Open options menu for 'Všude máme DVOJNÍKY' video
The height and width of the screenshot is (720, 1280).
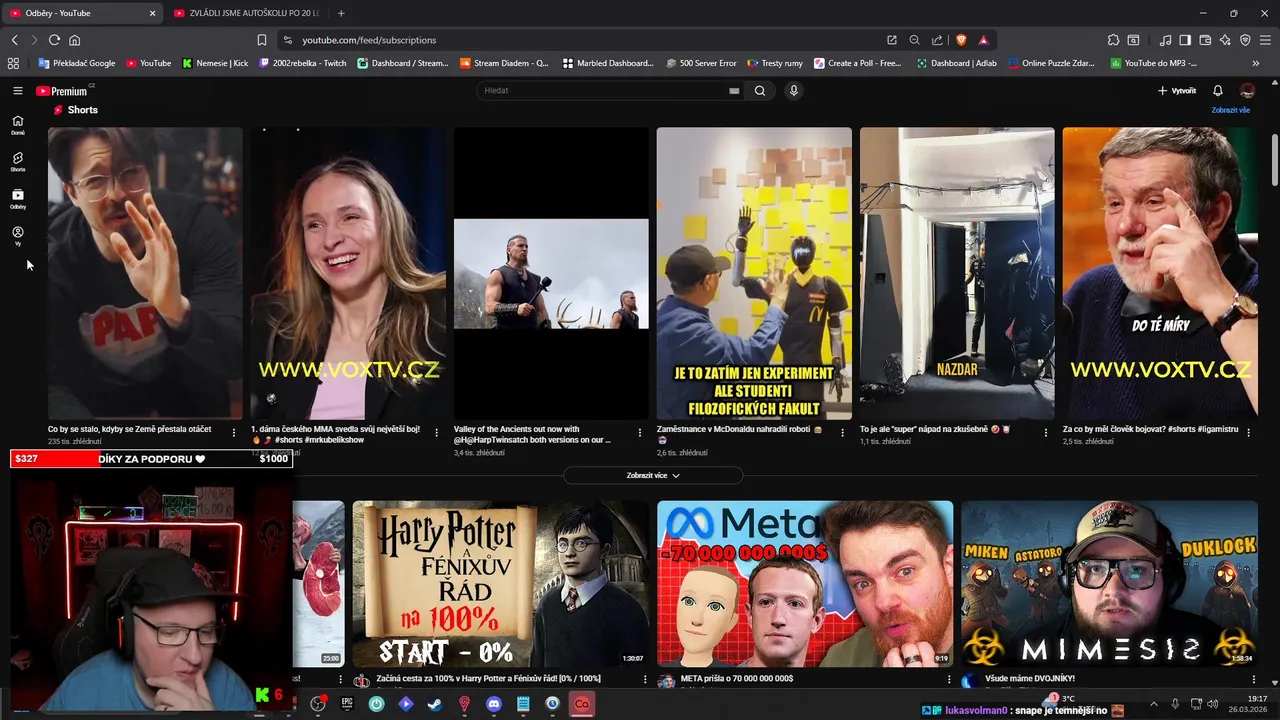(1253, 680)
